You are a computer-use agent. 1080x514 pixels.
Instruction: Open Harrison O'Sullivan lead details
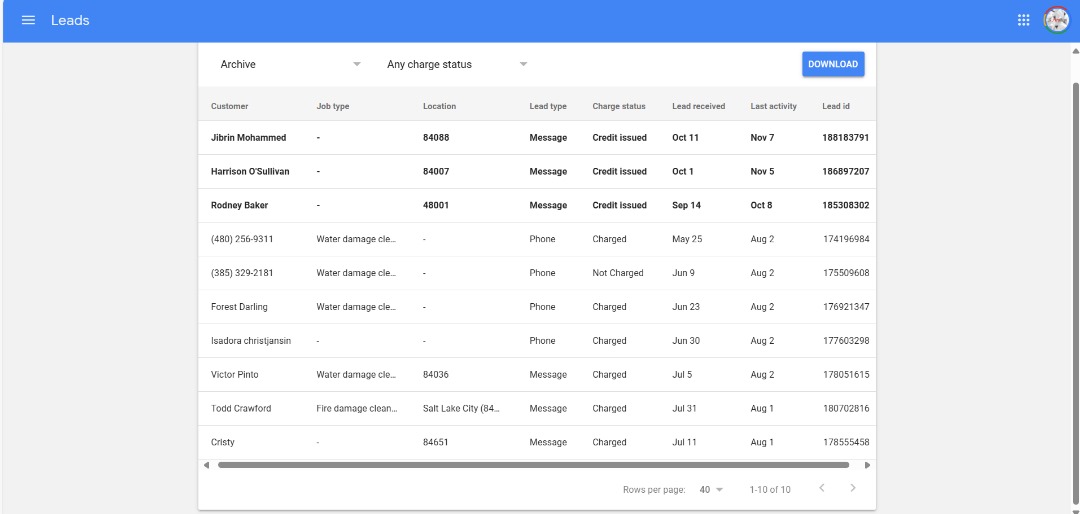(x=250, y=172)
